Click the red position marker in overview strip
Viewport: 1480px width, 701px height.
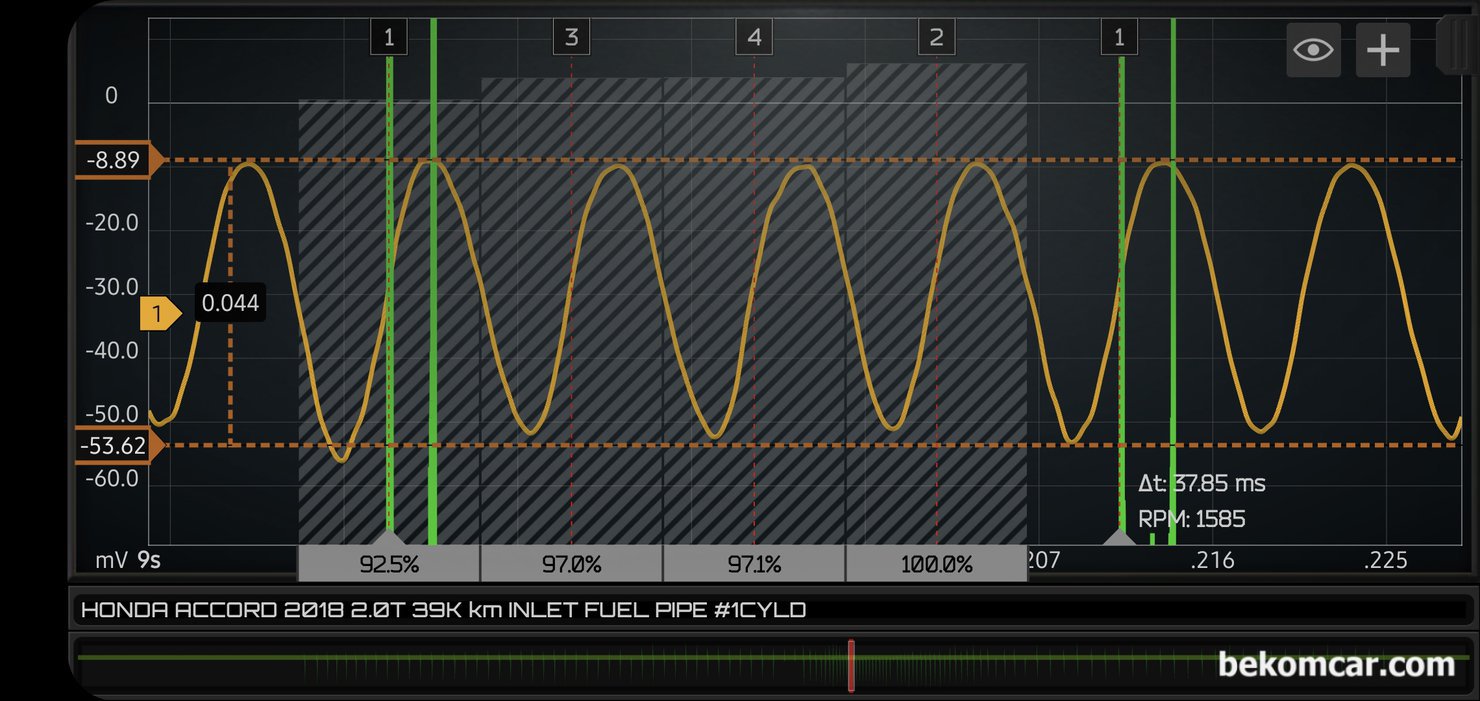851,665
